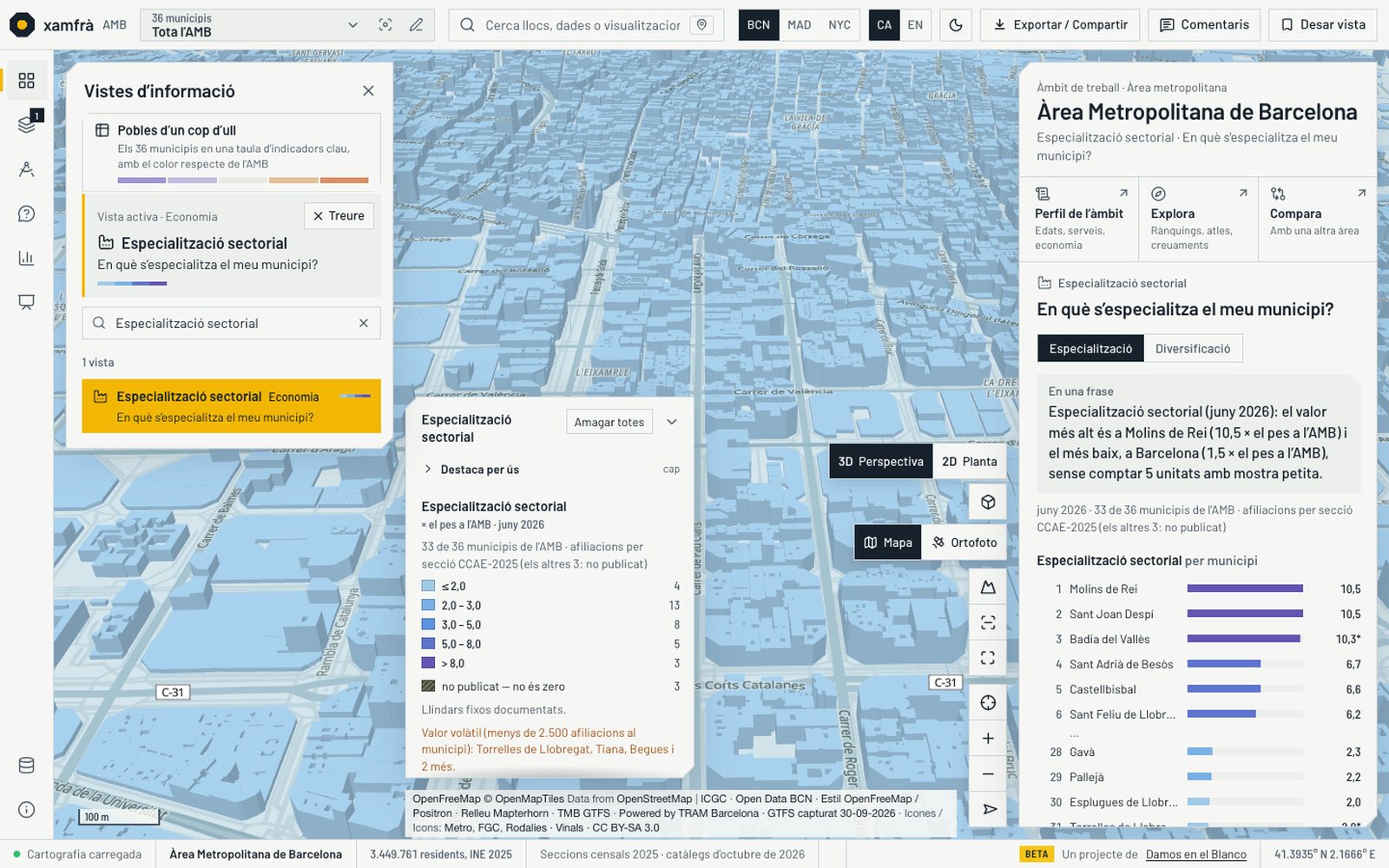This screenshot has height=868, width=1389.
Task: Click the location pin icon in search box
Action: click(702, 25)
